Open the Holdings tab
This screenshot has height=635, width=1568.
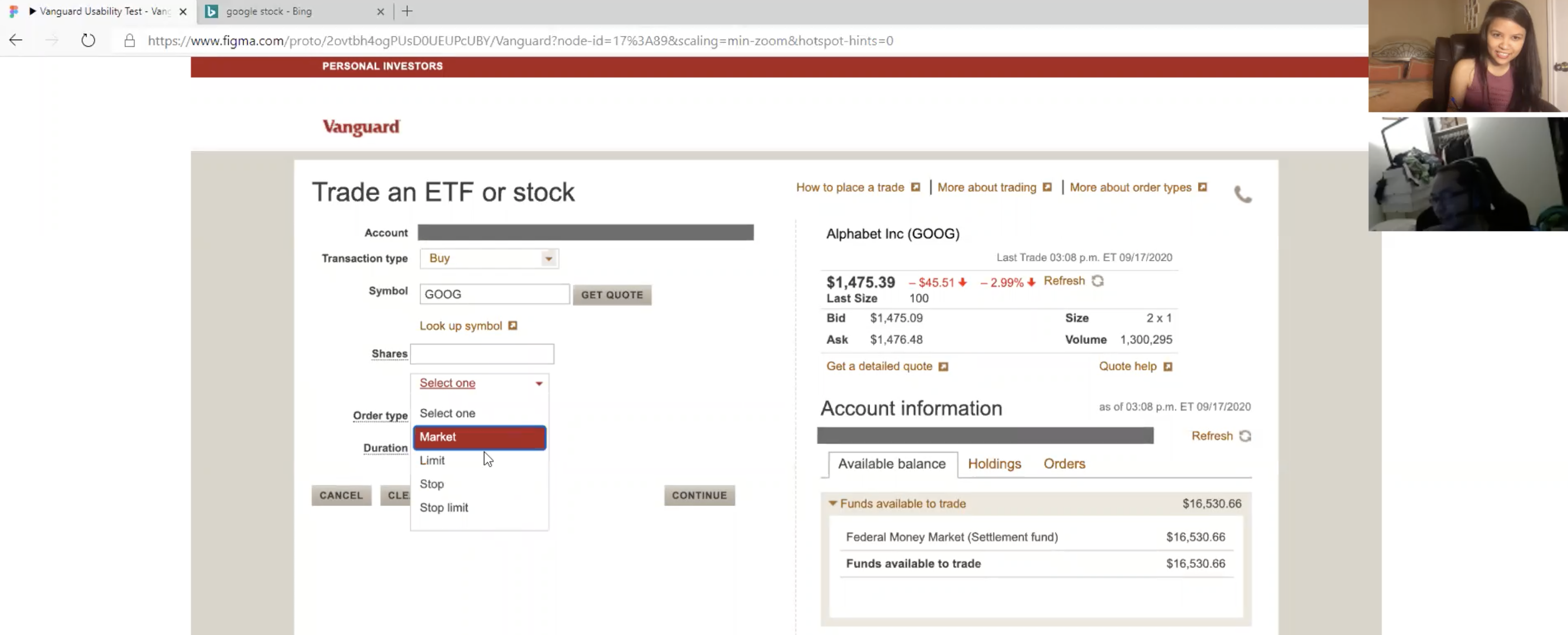pyautogui.click(x=994, y=464)
